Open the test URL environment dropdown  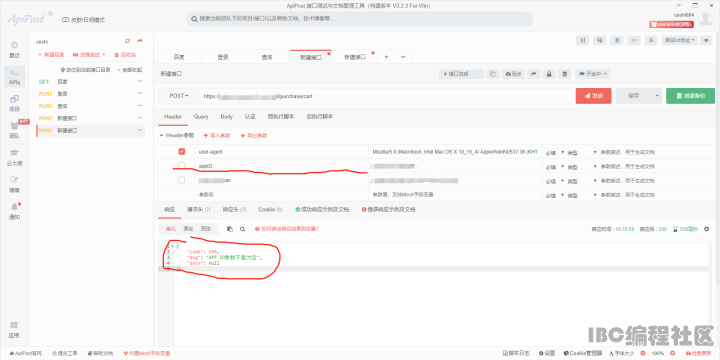pyautogui.click(x=680, y=40)
